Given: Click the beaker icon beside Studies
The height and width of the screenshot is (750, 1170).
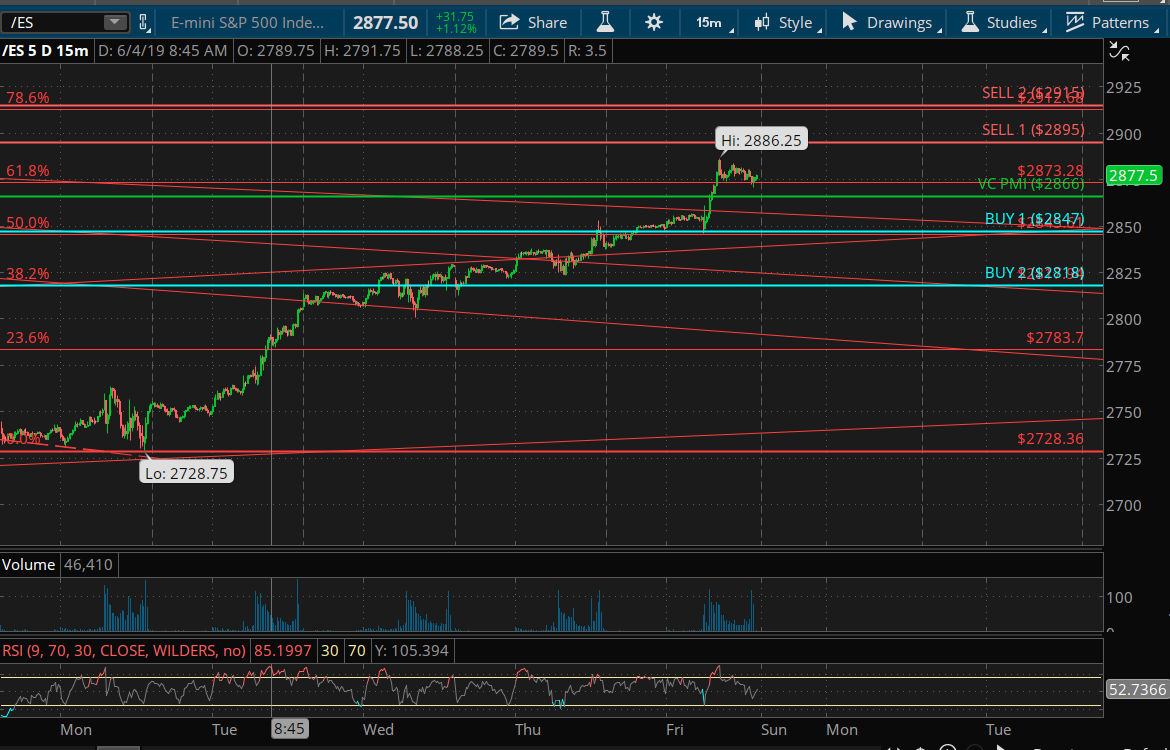Looking at the screenshot, I should (x=969, y=22).
